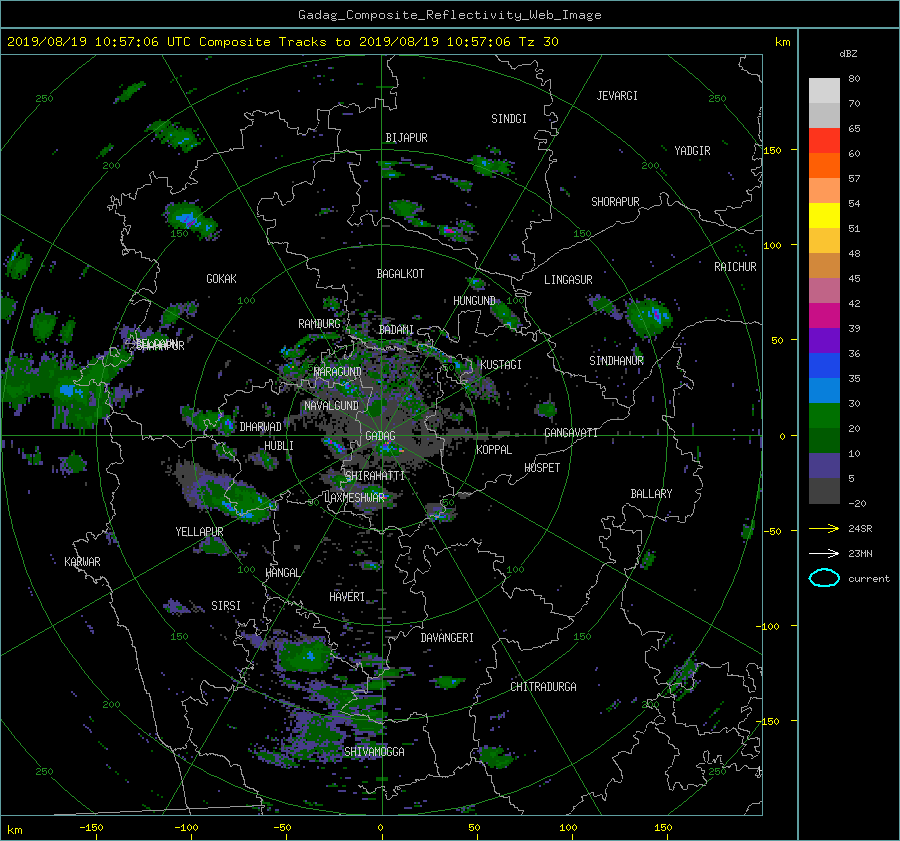Click the '23MN' legend label
The height and width of the screenshot is (841, 900).
[860, 553]
